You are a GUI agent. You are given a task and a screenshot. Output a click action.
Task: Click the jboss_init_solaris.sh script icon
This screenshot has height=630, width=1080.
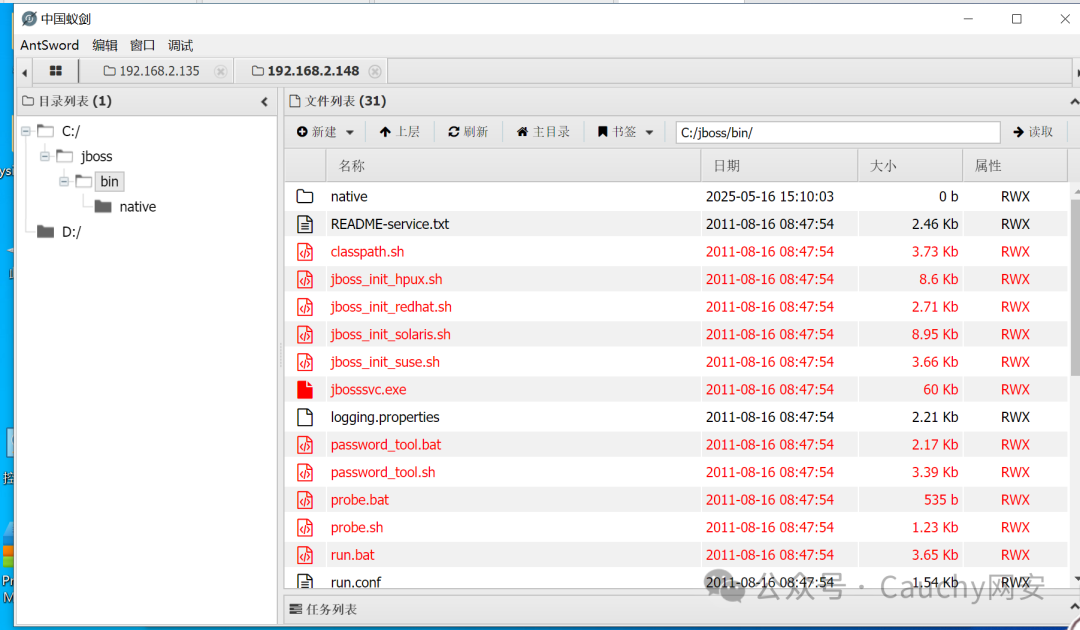(305, 335)
